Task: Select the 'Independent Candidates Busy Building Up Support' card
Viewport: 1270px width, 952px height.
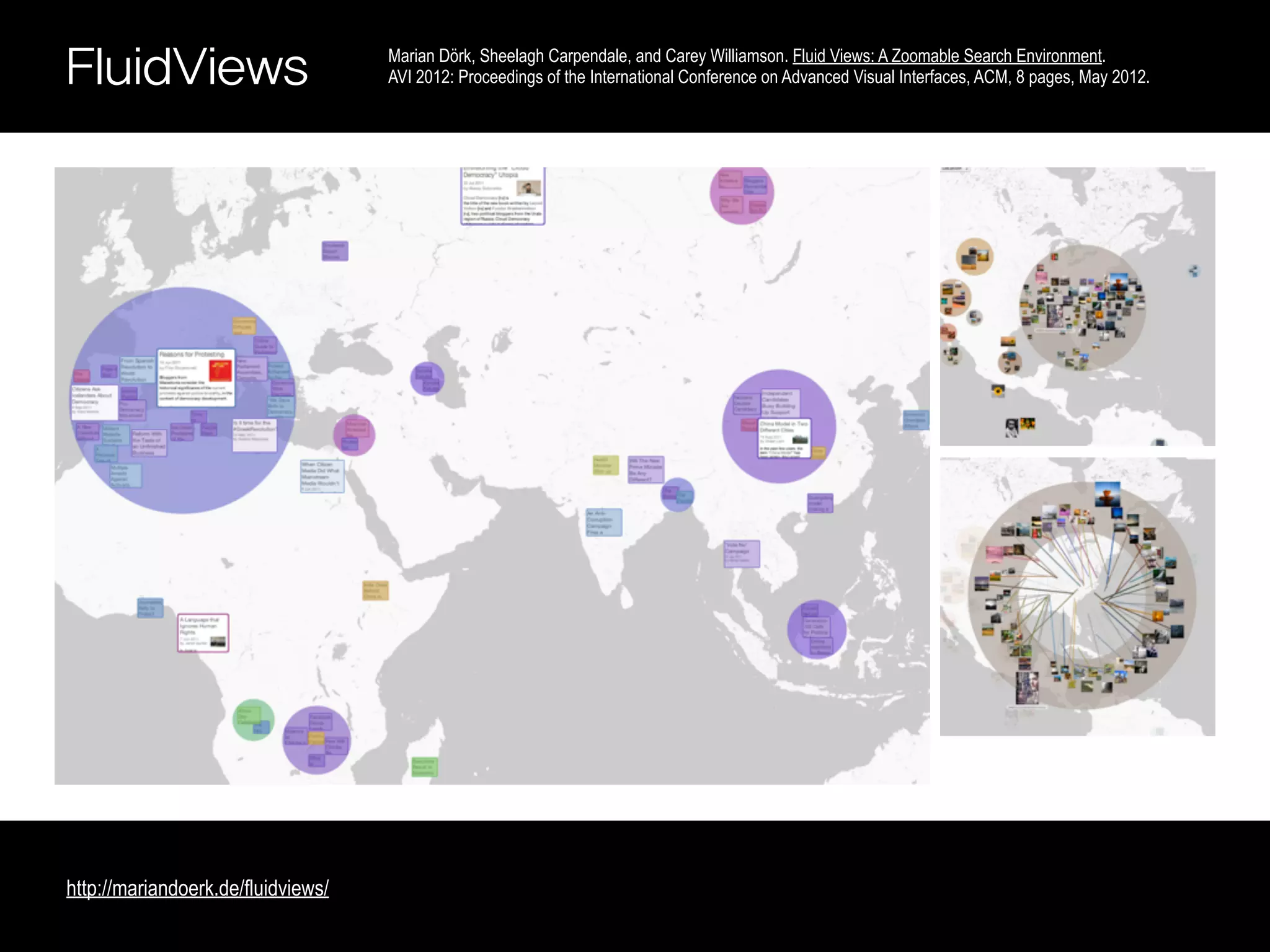Action: [x=780, y=403]
